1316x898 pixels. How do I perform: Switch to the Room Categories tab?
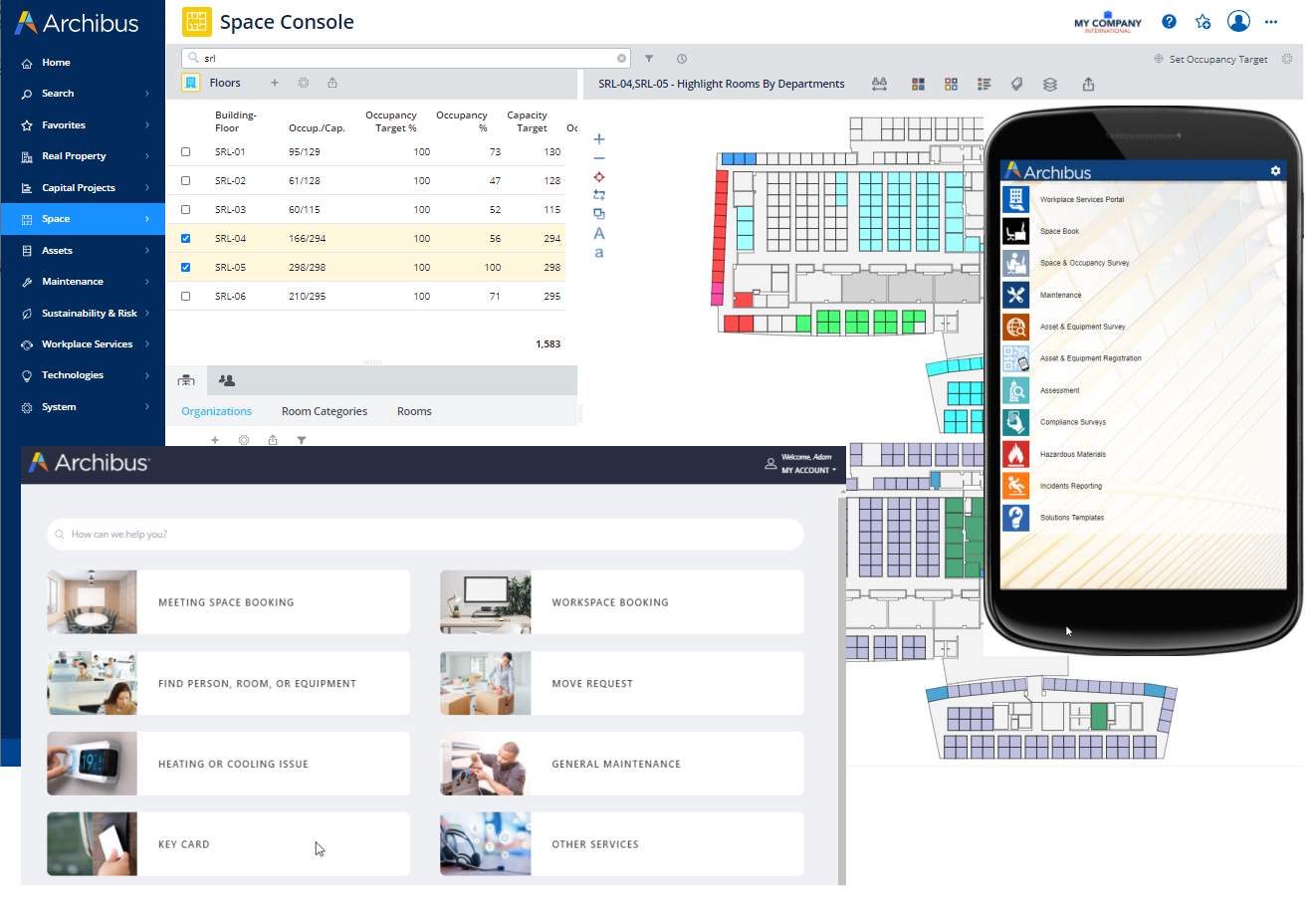pyautogui.click(x=325, y=411)
